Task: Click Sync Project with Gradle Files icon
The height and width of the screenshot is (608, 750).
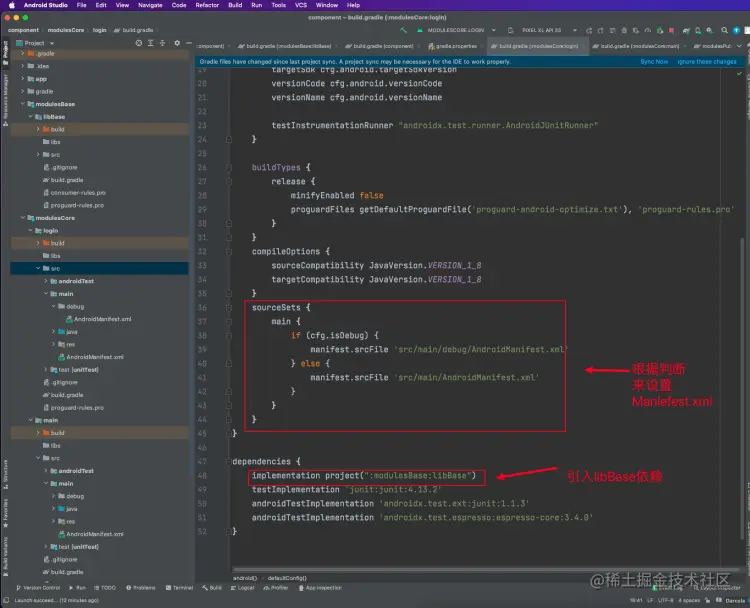Action: (x=686, y=30)
